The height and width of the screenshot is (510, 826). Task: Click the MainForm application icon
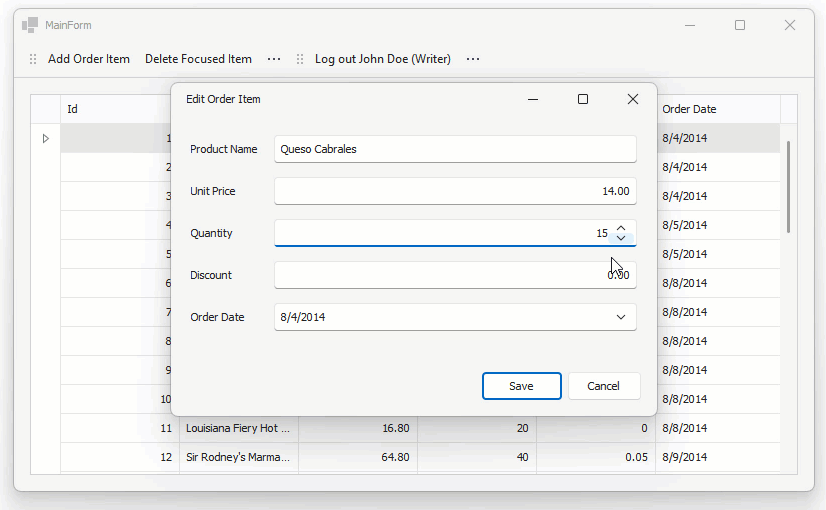(30, 25)
